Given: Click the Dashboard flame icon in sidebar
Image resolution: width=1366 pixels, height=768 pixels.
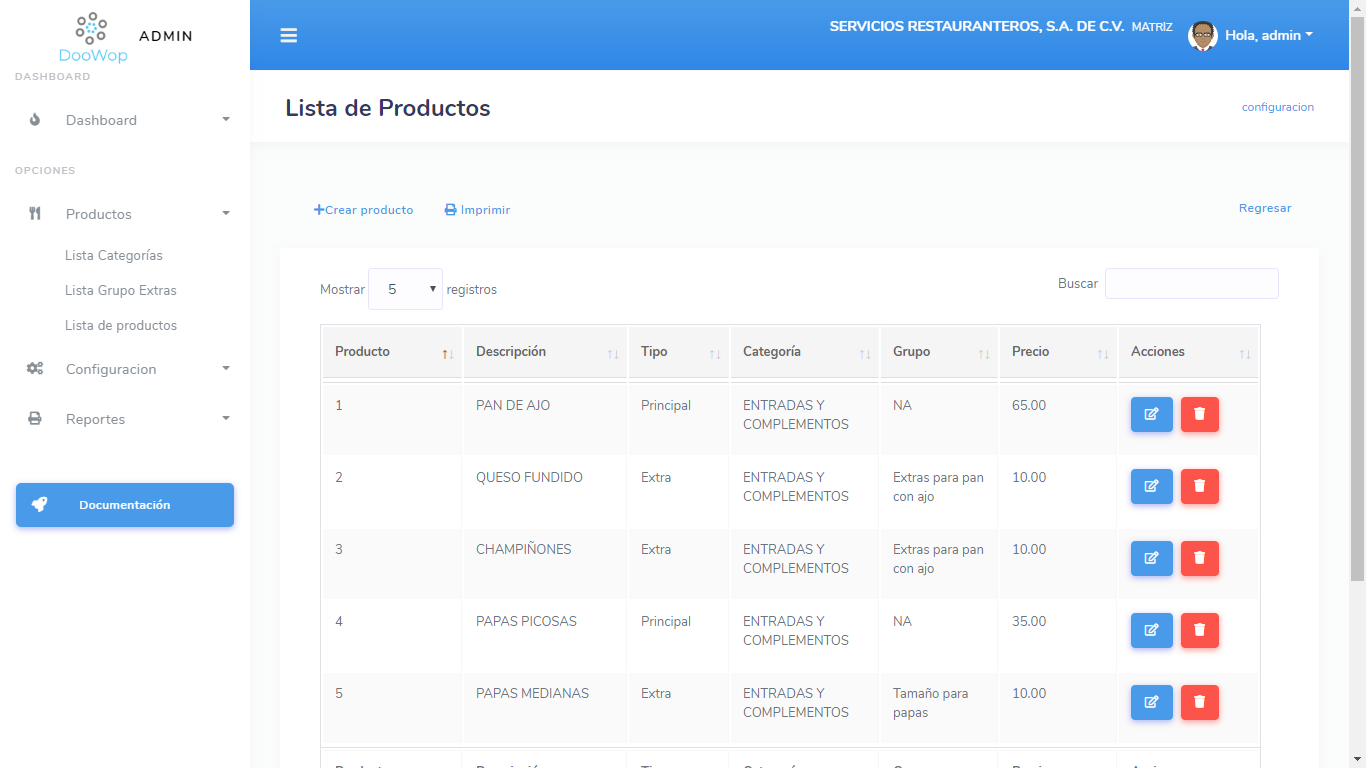Looking at the screenshot, I should [x=35, y=119].
